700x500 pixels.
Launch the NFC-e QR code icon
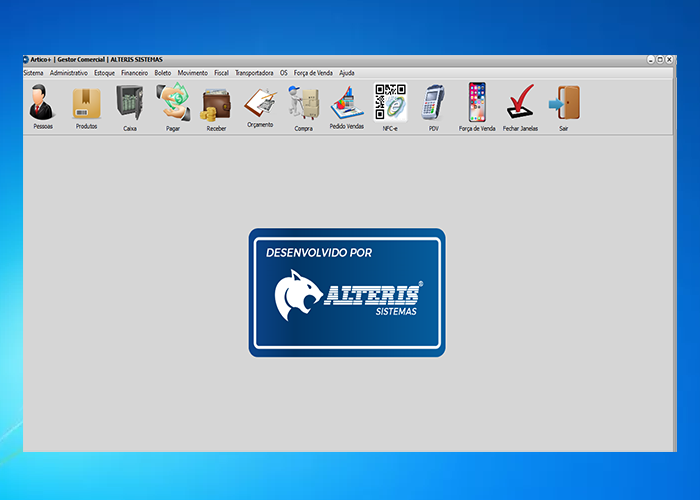coord(390,102)
